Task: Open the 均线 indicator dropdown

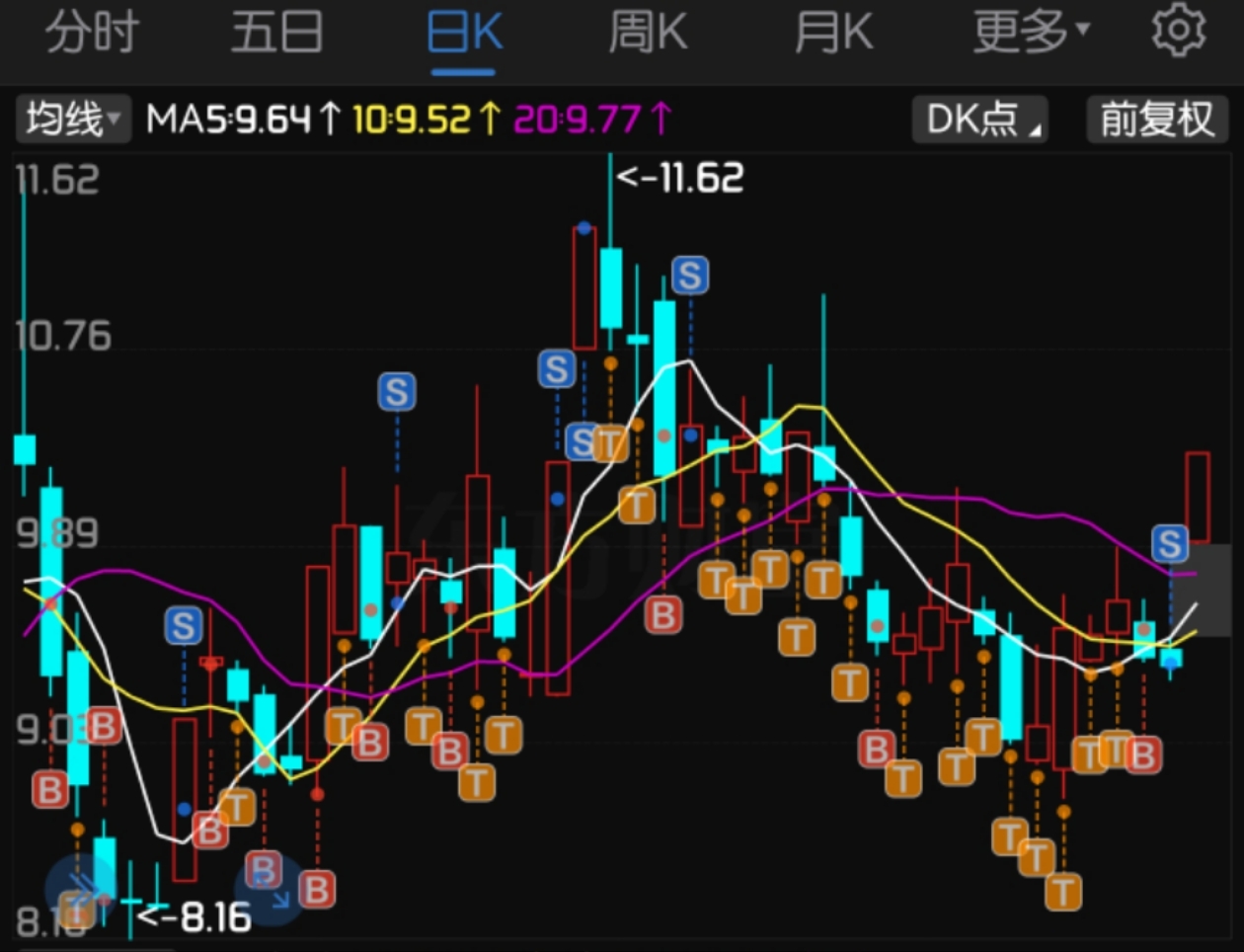Action: pyautogui.click(x=73, y=119)
